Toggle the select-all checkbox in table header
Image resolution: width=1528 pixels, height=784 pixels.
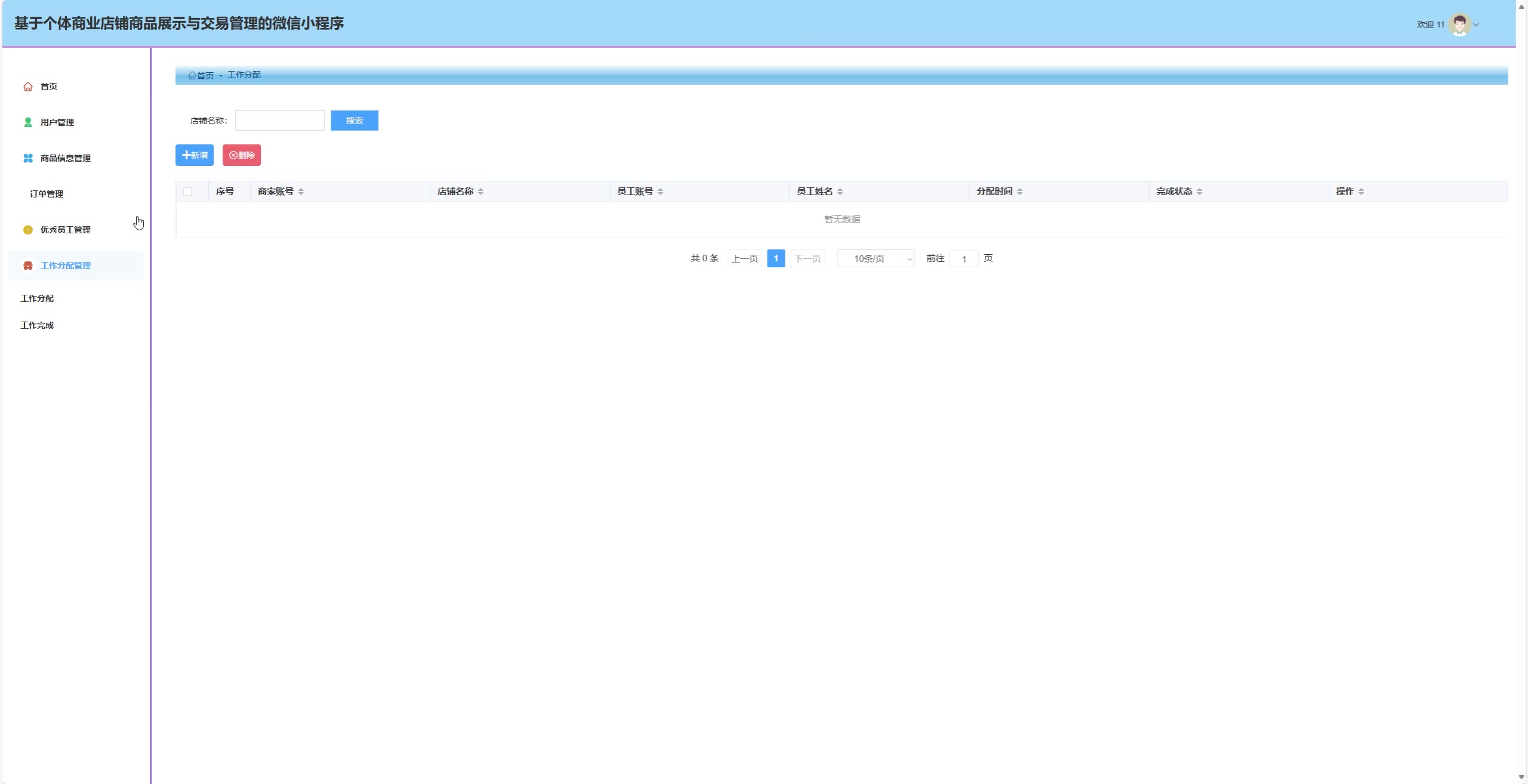pos(187,192)
